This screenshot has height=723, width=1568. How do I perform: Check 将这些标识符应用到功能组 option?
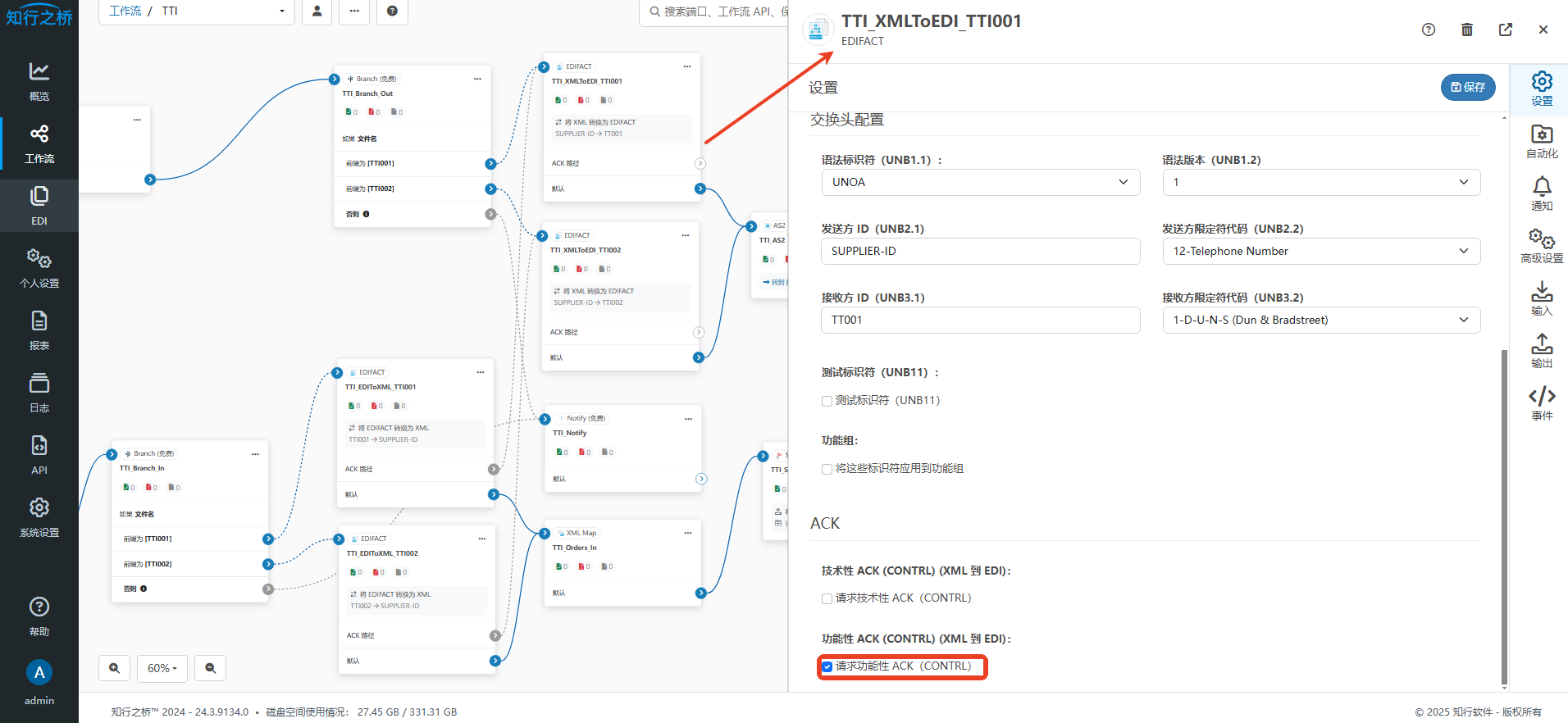827,469
